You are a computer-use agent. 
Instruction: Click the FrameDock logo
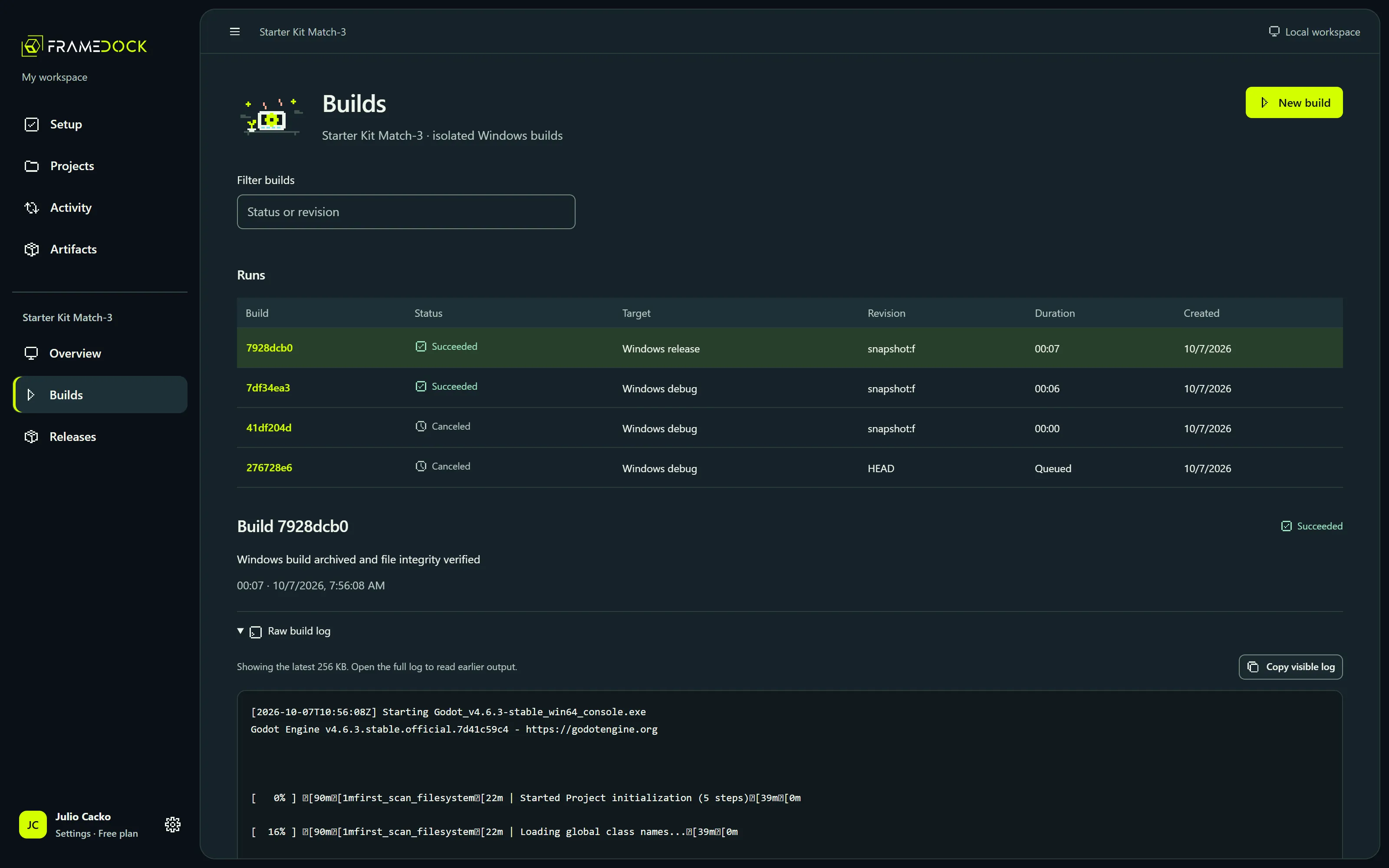[x=84, y=46]
